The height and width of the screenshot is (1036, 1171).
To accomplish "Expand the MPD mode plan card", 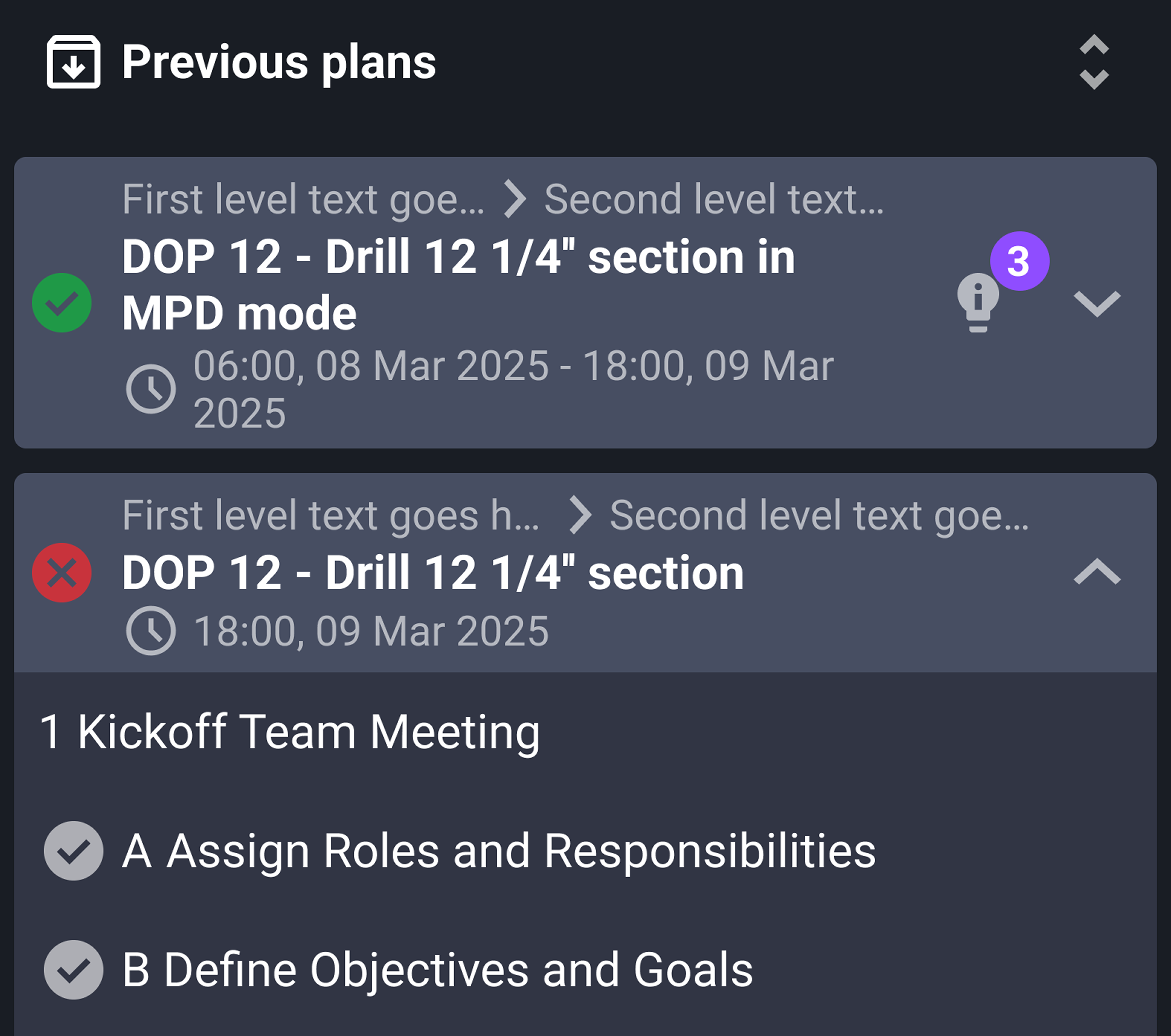I will [1098, 303].
